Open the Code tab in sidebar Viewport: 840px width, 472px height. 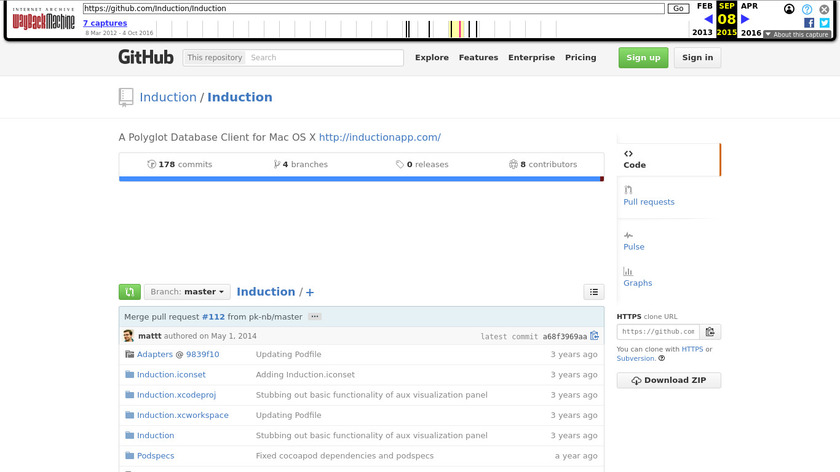click(669, 160)
